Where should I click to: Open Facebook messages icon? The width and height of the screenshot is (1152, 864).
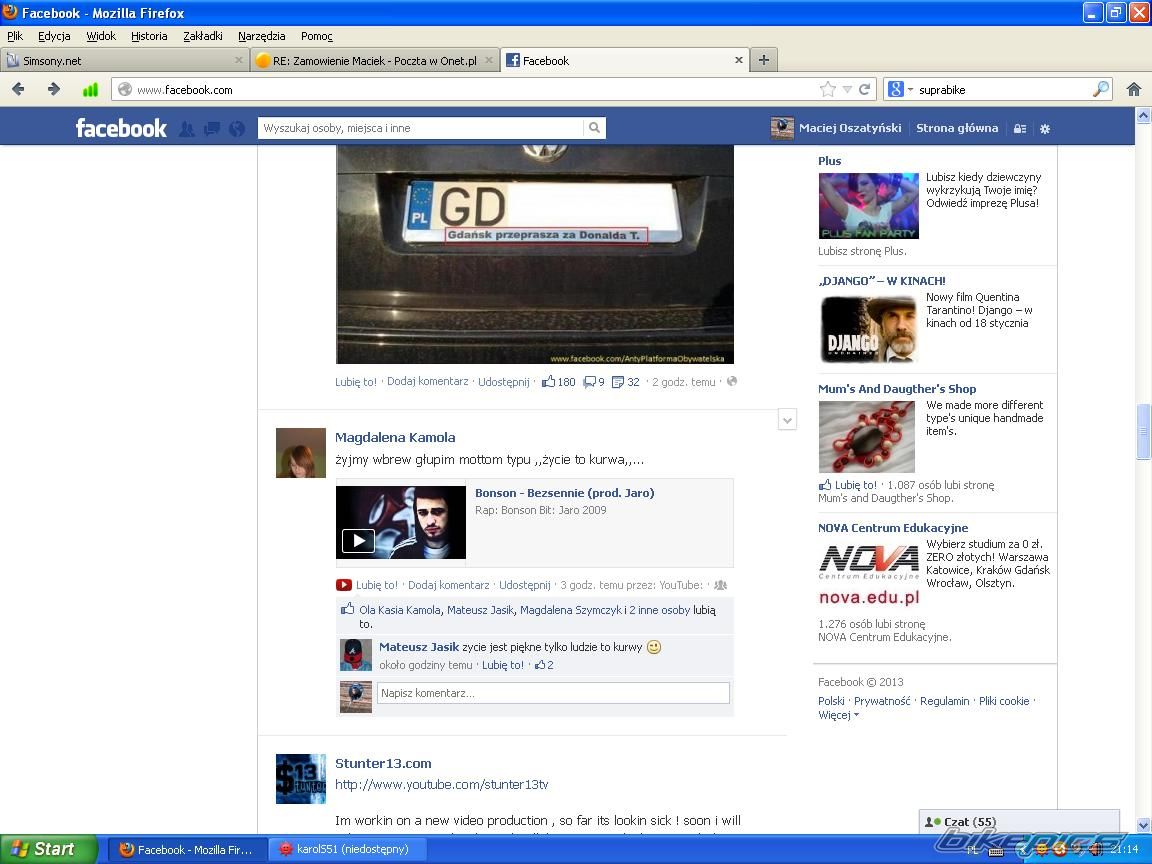click(x=212, y=129)
